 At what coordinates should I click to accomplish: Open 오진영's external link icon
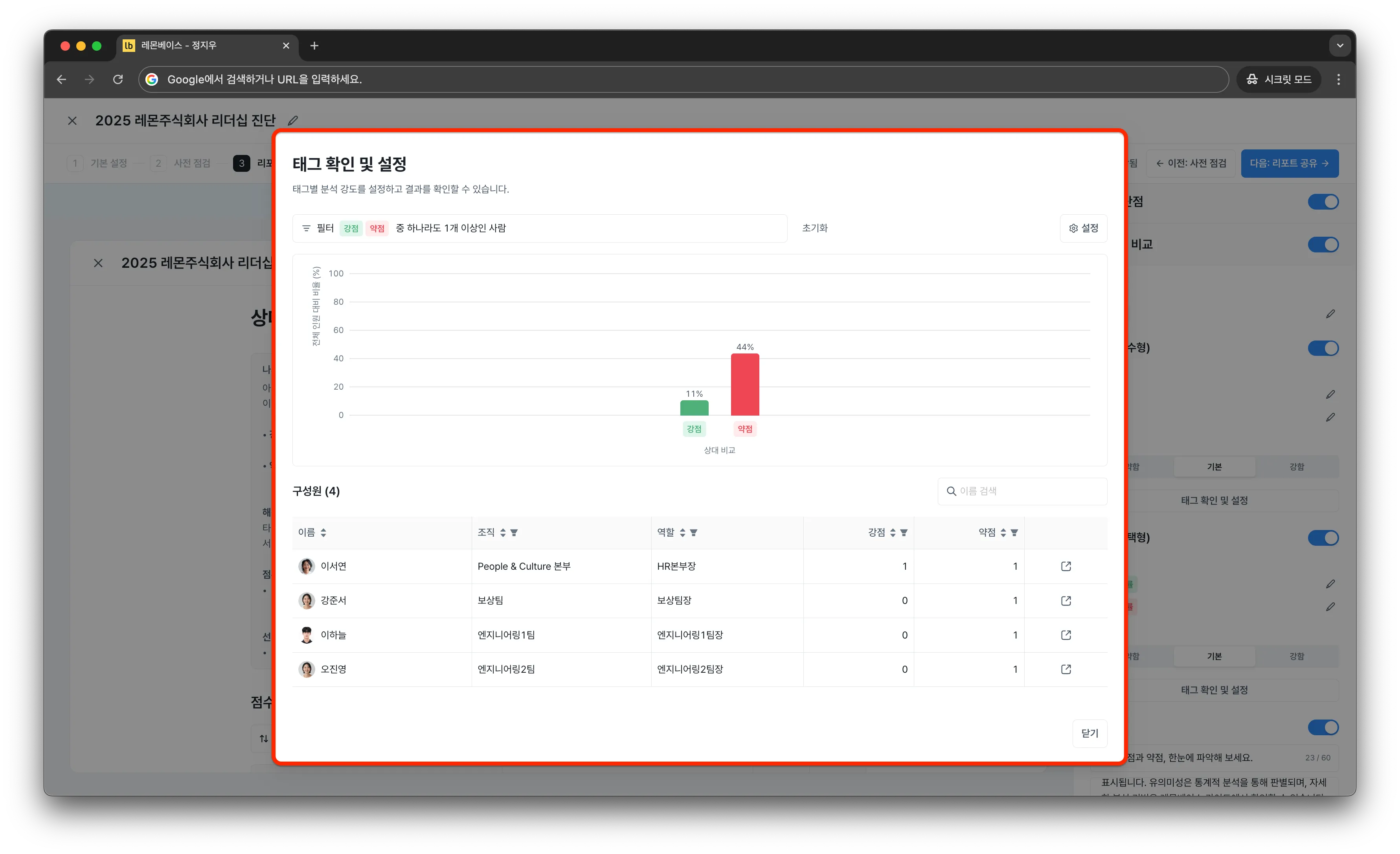[x=1066, y=669]
